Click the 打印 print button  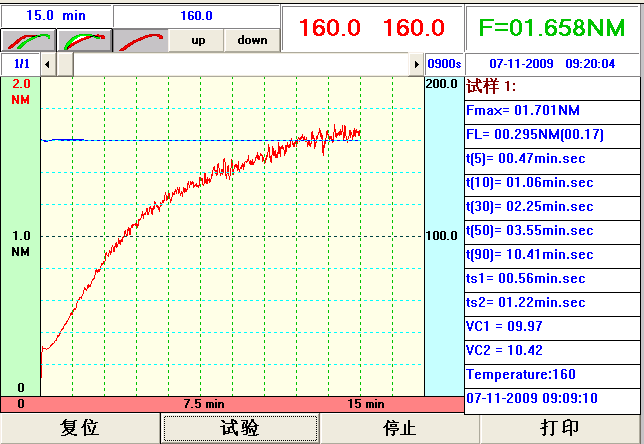pos(560,428)
